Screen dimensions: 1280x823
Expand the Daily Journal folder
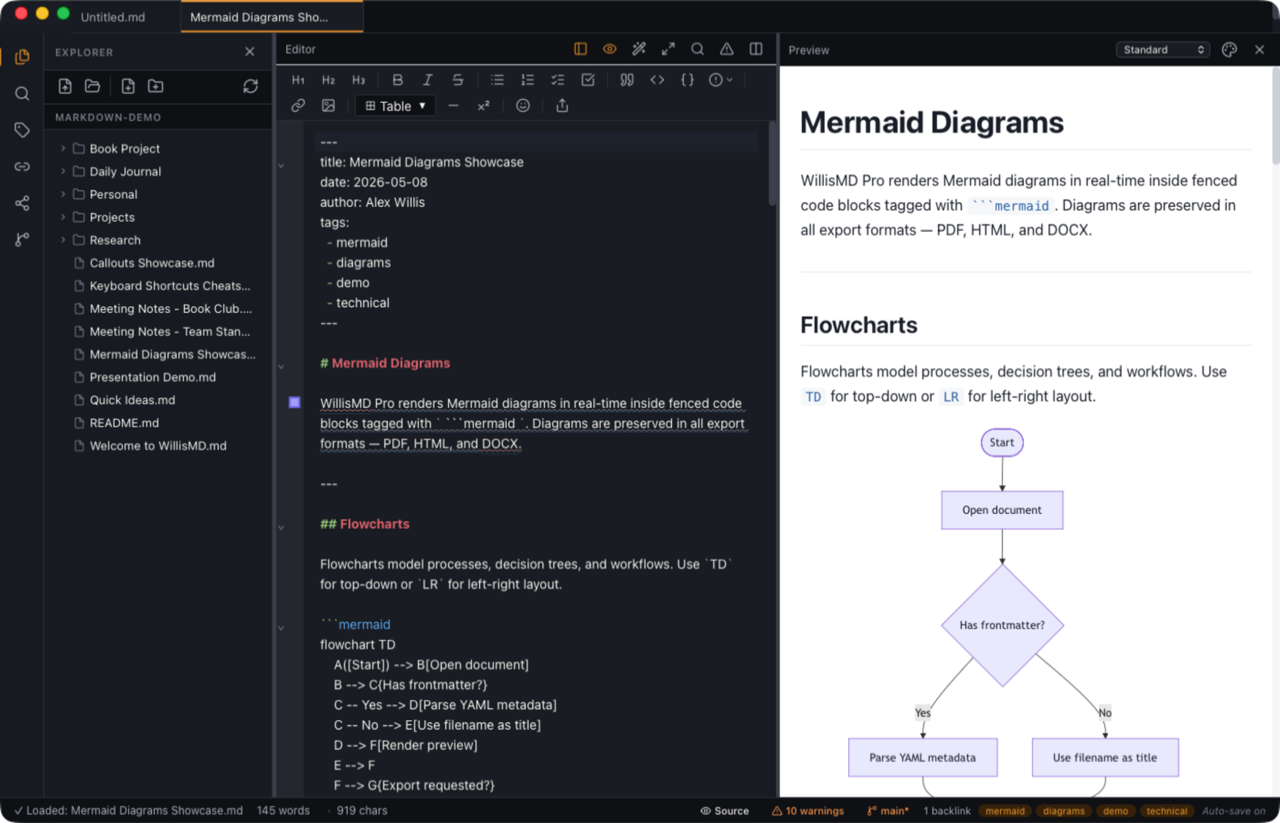click(63, 172)
